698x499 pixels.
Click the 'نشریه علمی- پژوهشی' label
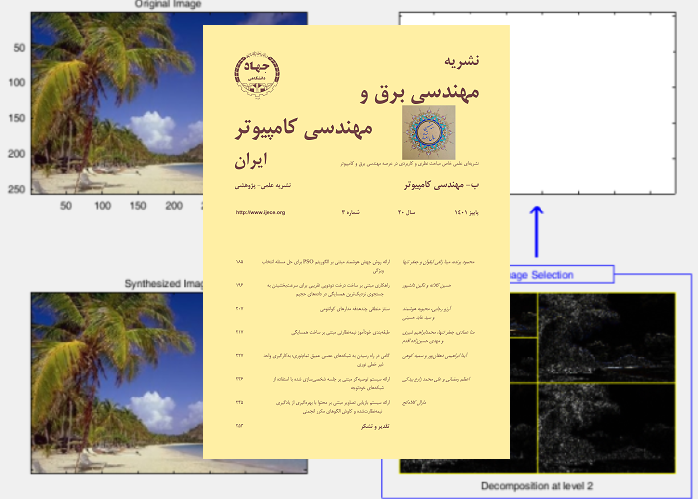click(x=263, y=185)
